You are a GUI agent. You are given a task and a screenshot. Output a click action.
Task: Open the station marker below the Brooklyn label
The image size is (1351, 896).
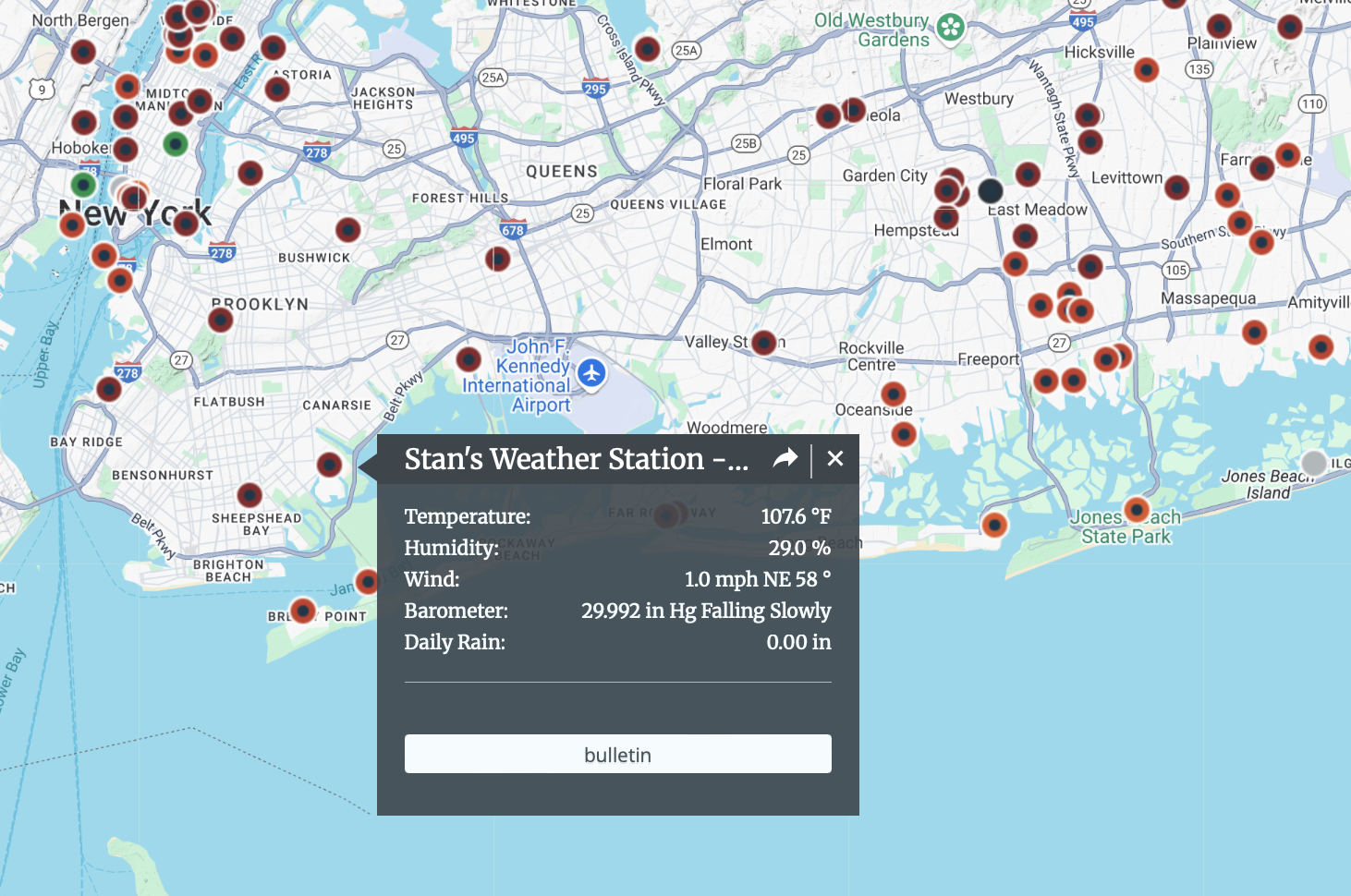pyautogui.click(x=220, y=320)
